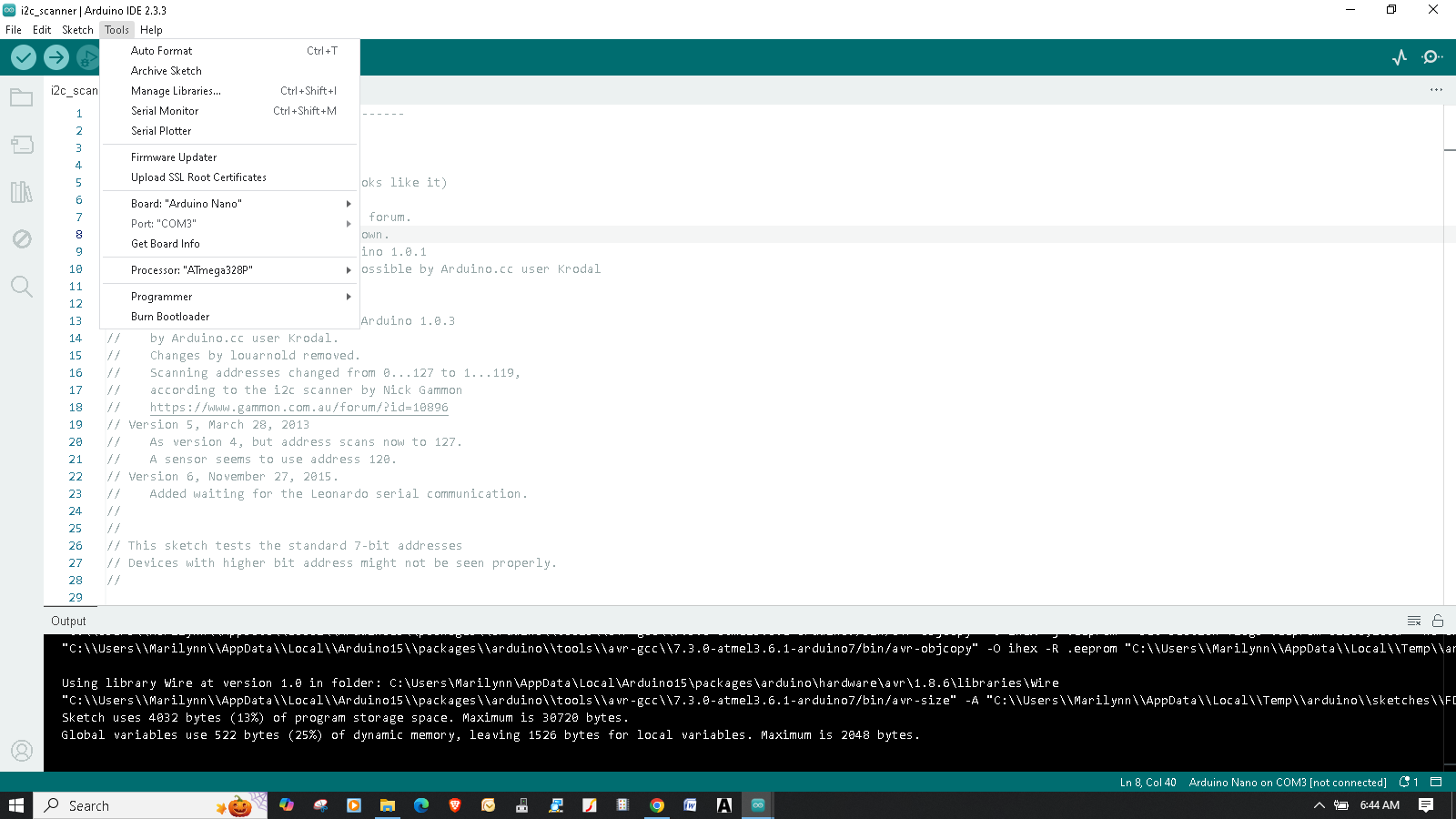
Task: Toggle word wrap in Output panel
Action: click(1414, 621)
